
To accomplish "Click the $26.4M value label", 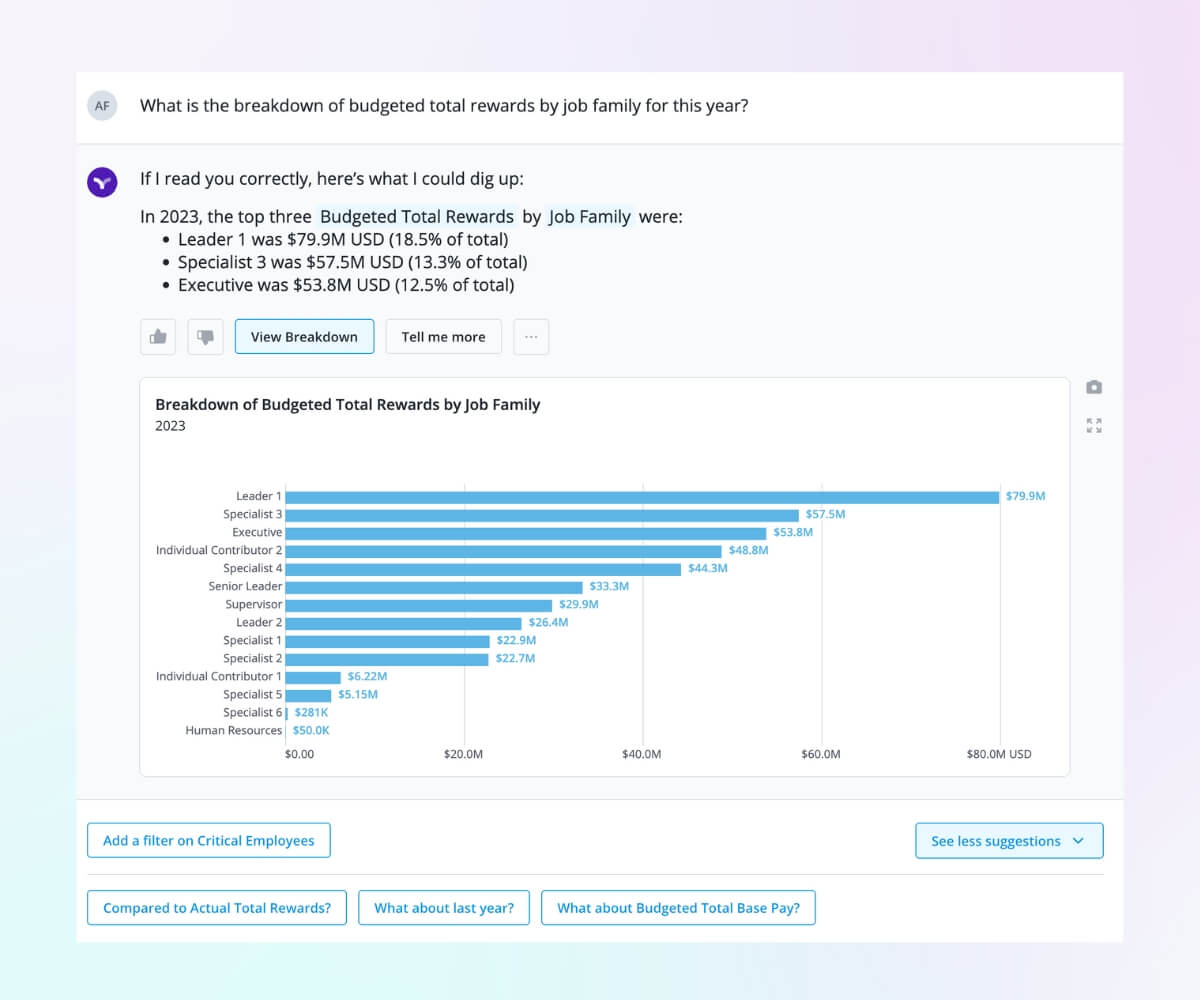I will click(548, 622).
